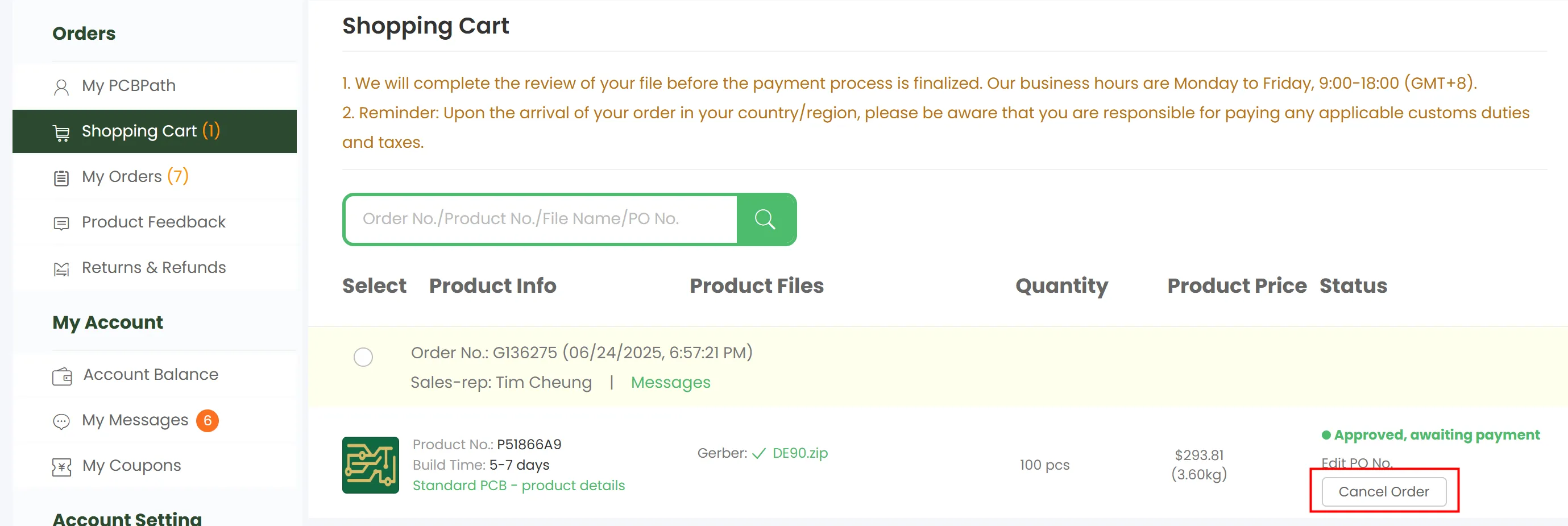Click the My Messages chat bubble icon
Screen dimensions: 1568x526
click(61, 421)
